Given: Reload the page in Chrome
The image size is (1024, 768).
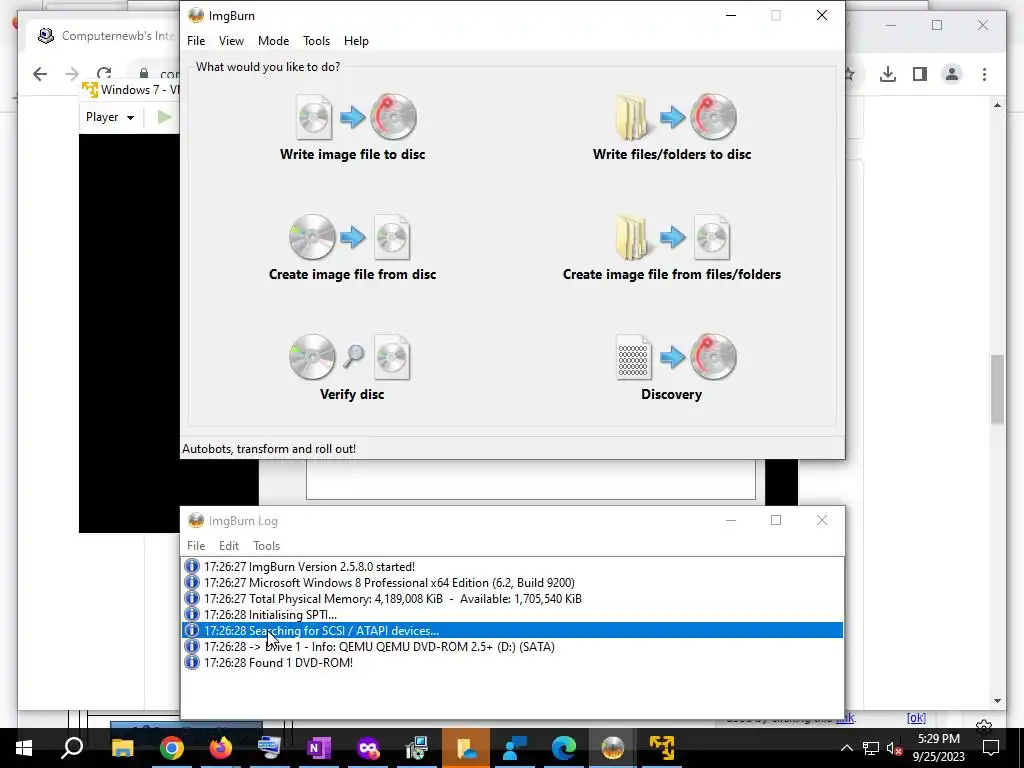Looking at the screenshot, I should (103, 74).
